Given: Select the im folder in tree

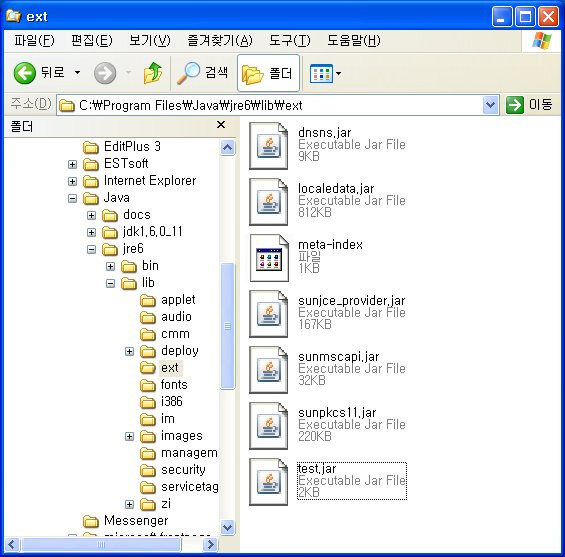Looking at the screenshot, I should [157, 419].
